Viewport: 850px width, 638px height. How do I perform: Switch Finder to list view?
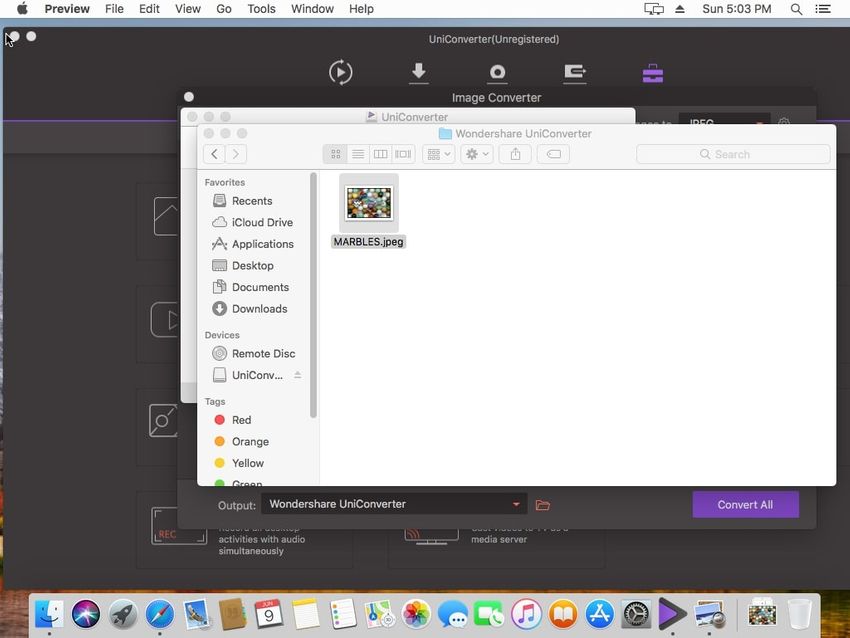(358, 154)
